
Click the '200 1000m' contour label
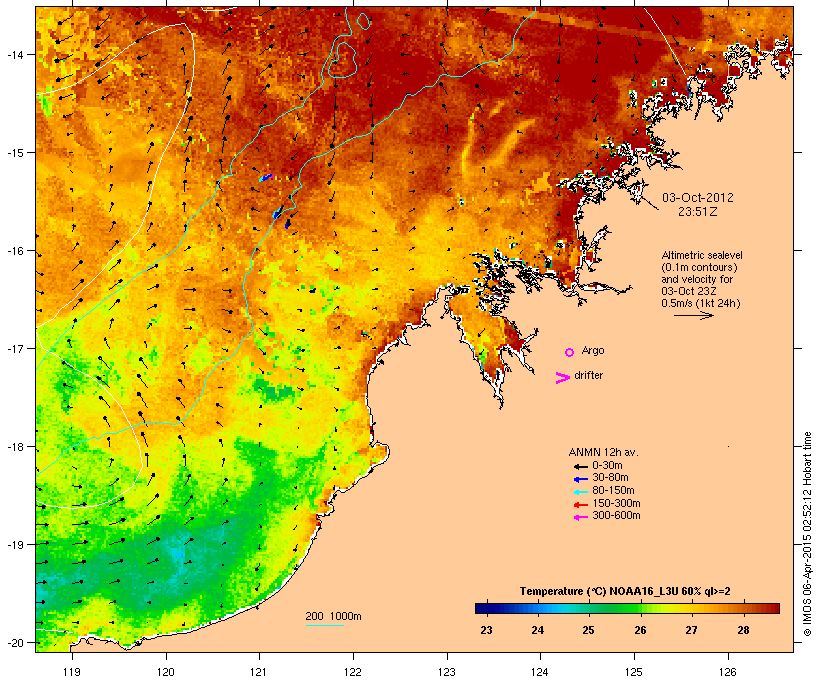click(x=333, y=616)
